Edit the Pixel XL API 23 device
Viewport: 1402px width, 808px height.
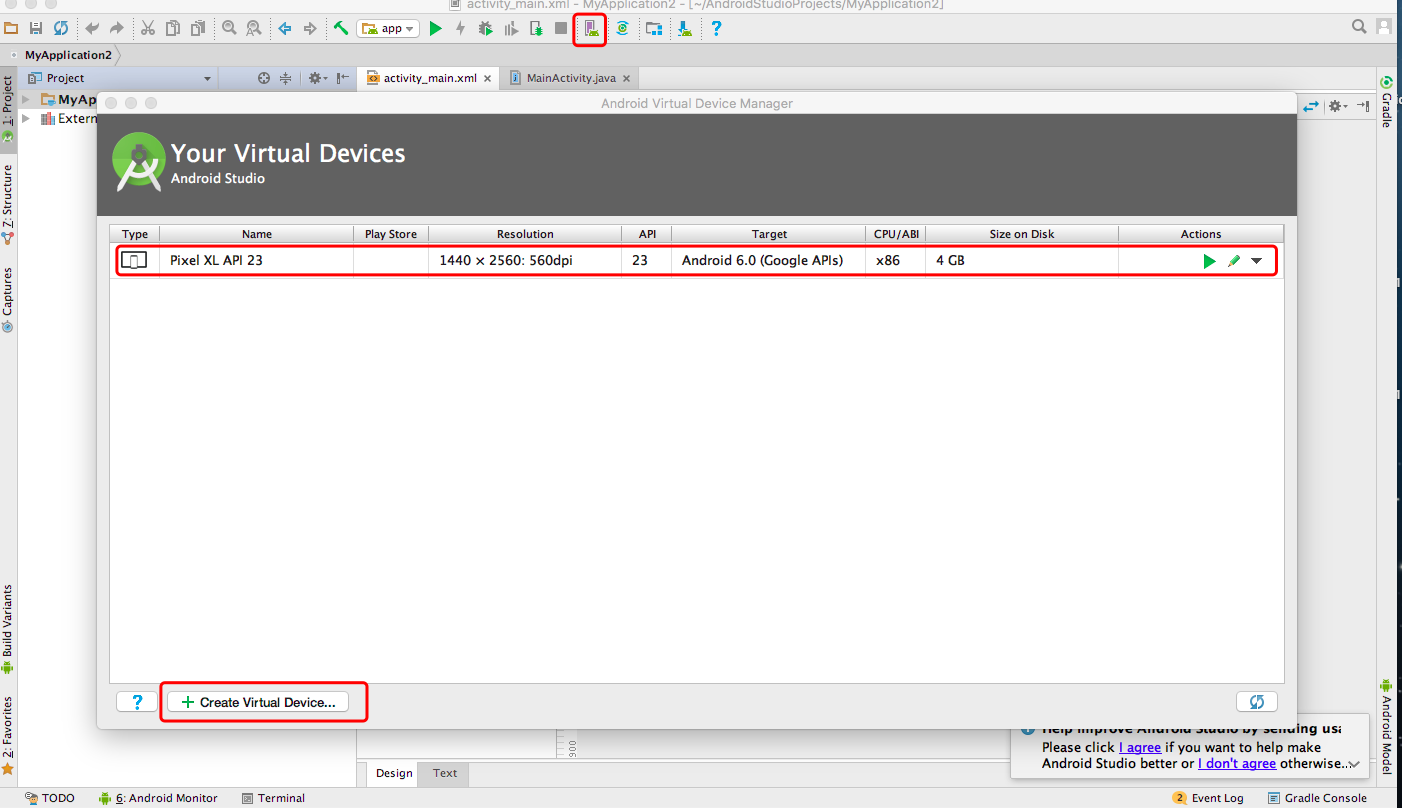pyautogui.click(x=1234, y=261)
